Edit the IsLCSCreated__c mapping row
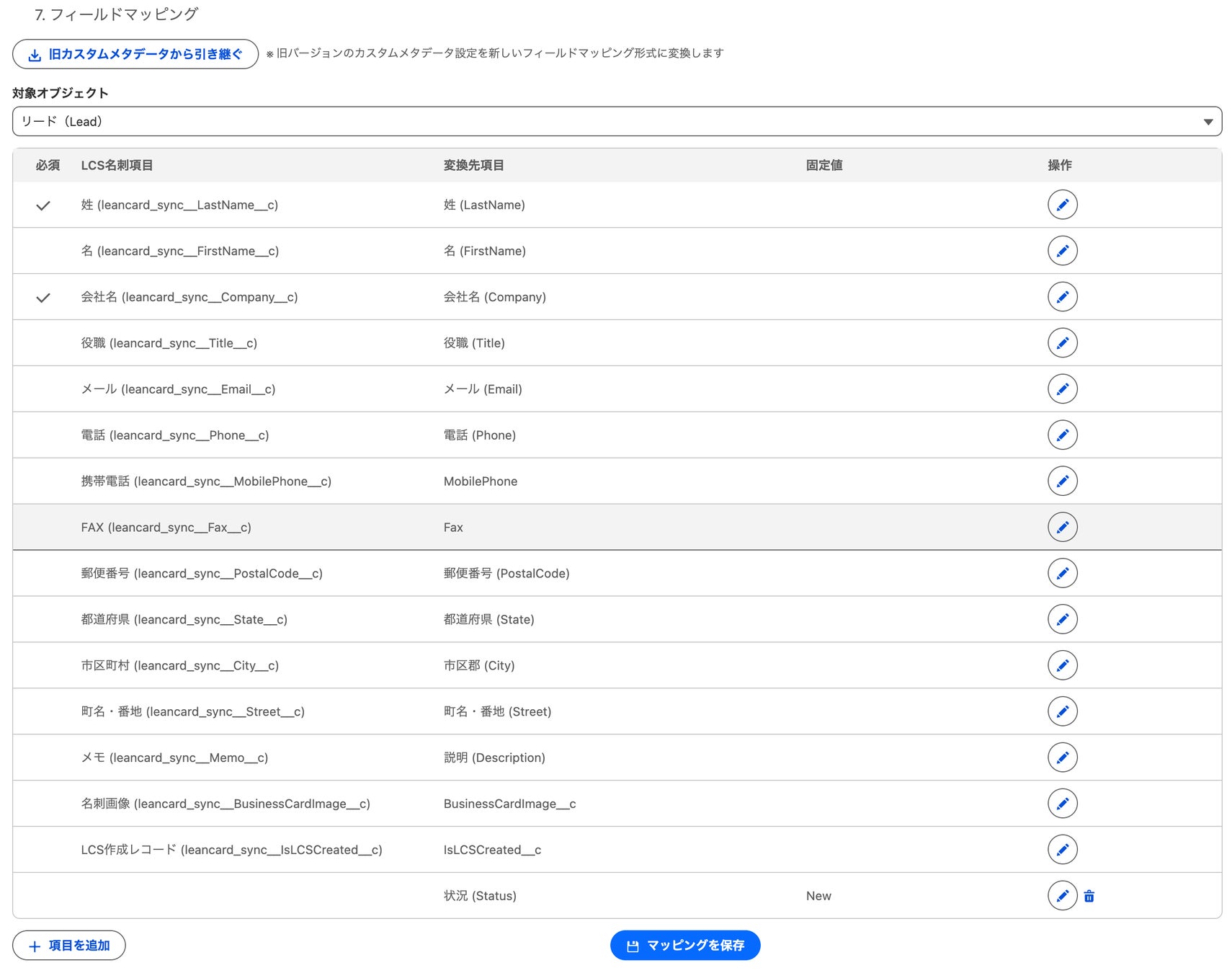1232x973 pixels. [1062, 850]
